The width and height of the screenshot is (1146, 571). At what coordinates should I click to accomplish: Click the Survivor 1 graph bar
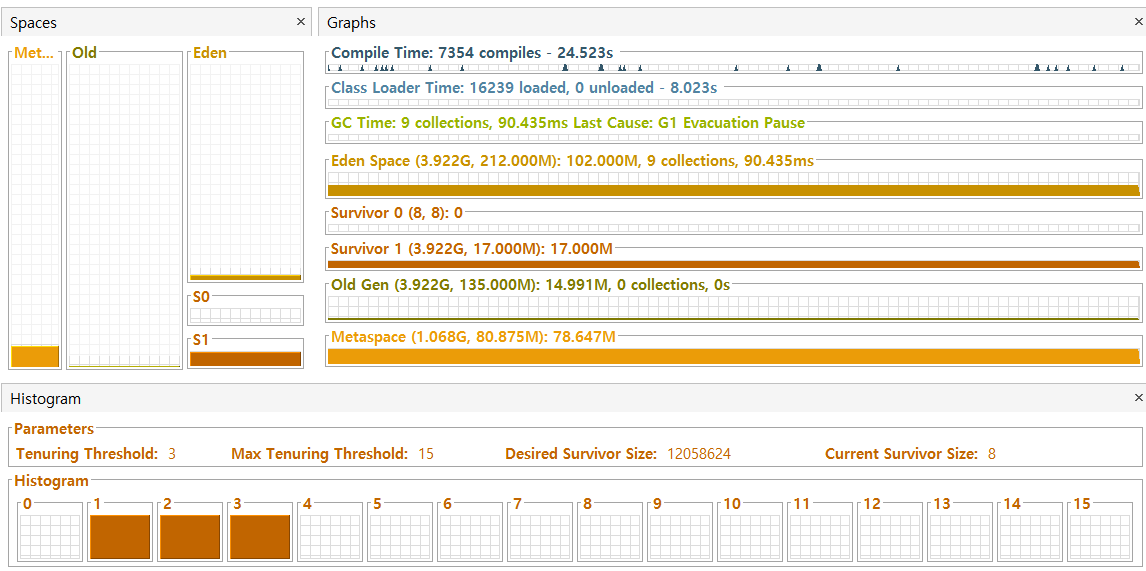coord(733,264)
